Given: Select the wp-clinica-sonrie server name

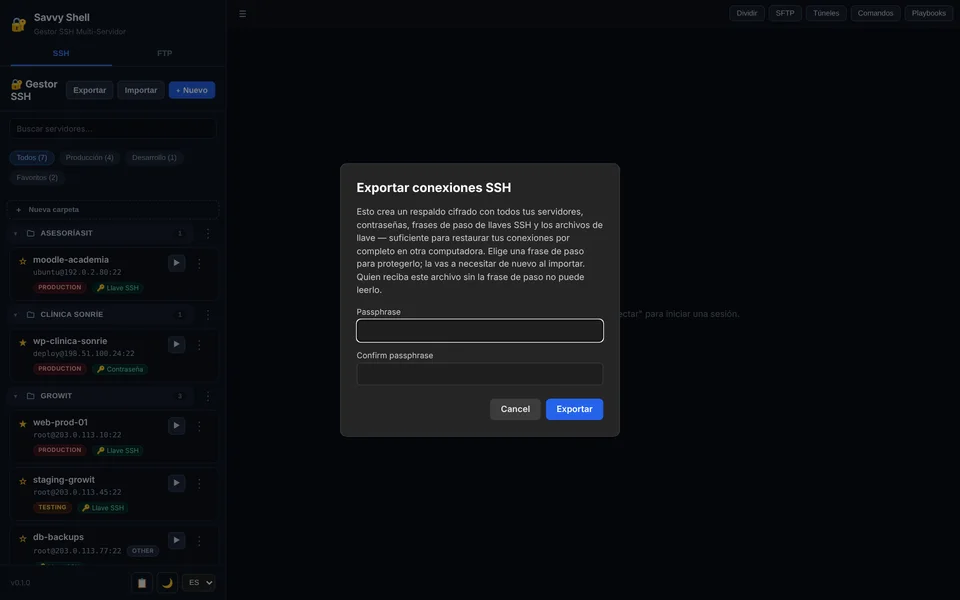Looking at the screenshot, I should coord(70,341).
